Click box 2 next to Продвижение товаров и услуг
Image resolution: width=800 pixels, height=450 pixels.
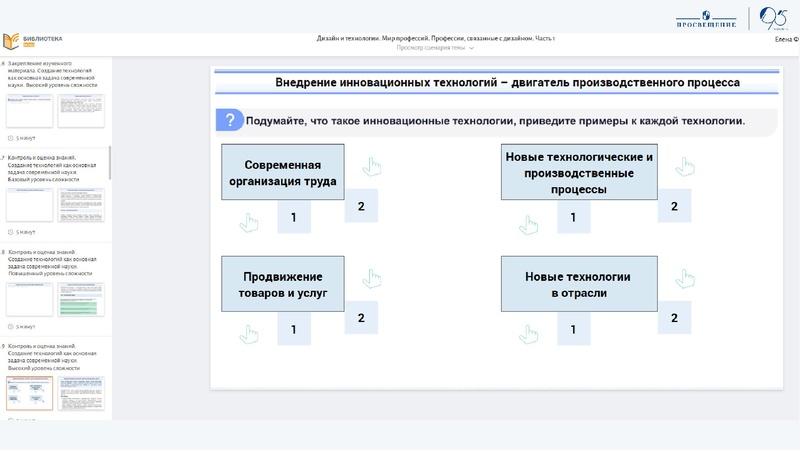[x=361, y=317]
